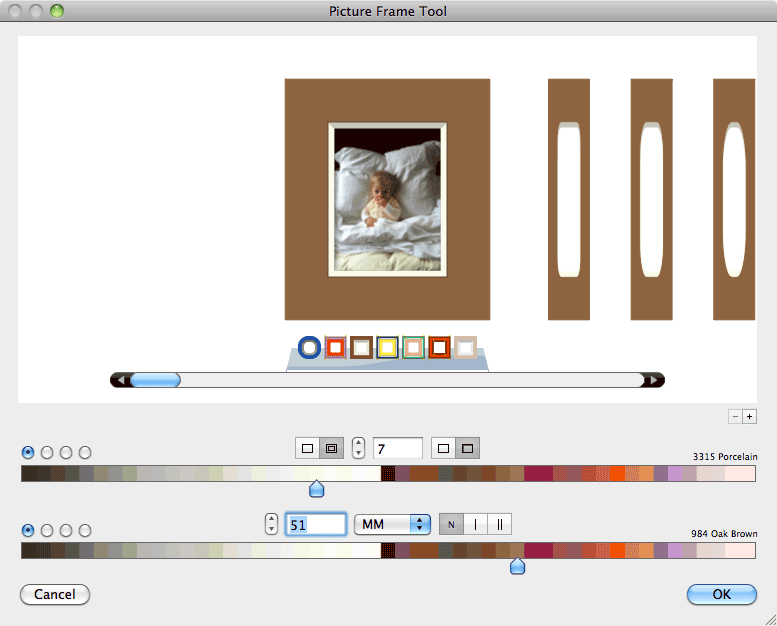Pick the lavender swatch in the upper color strip
This screenshot has width=777, height=626.
pyautogui.click(x=675, y=474)
